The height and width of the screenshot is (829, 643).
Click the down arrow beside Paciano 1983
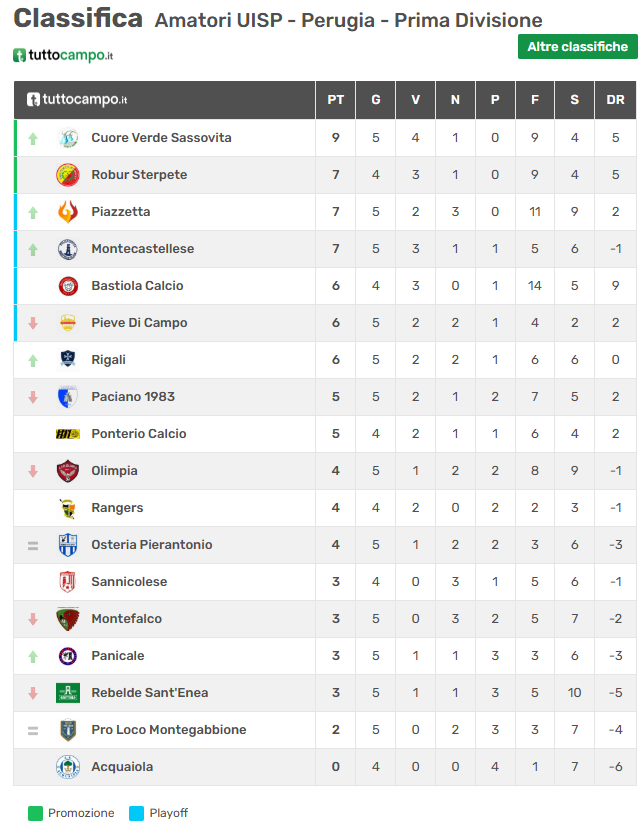33,397
